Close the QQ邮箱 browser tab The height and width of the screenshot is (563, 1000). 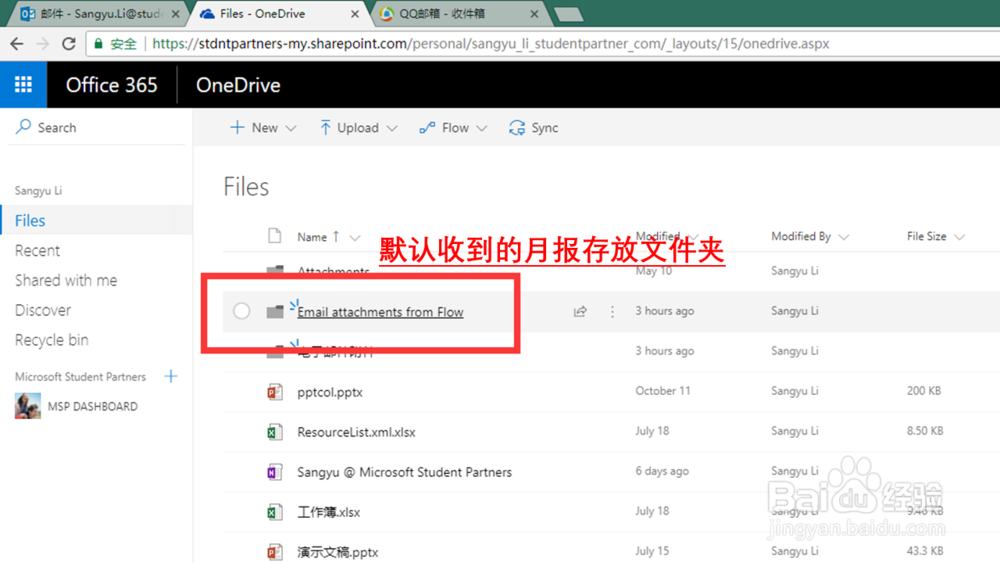[x=534, y=13]
